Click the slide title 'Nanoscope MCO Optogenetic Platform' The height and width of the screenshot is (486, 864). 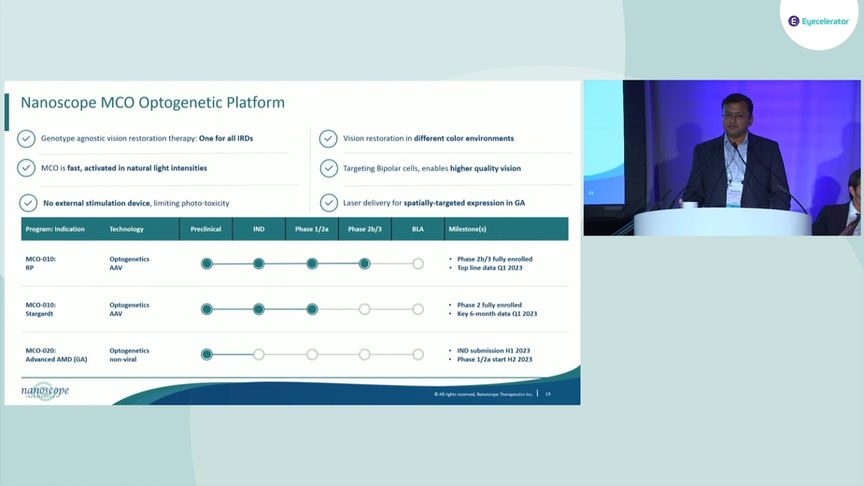point(153,102)
